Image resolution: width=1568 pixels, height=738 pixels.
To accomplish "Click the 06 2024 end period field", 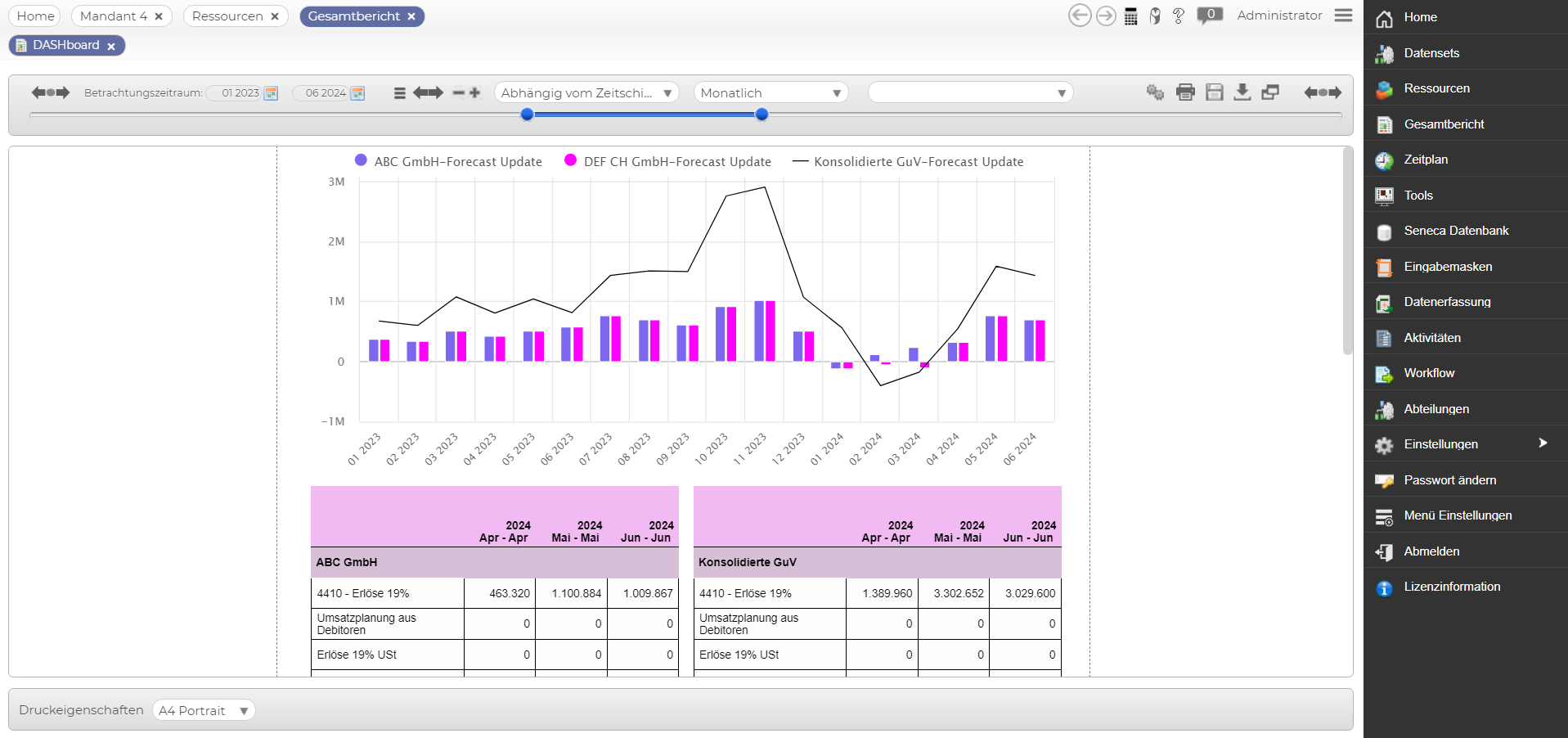I will tap(325, 93).
